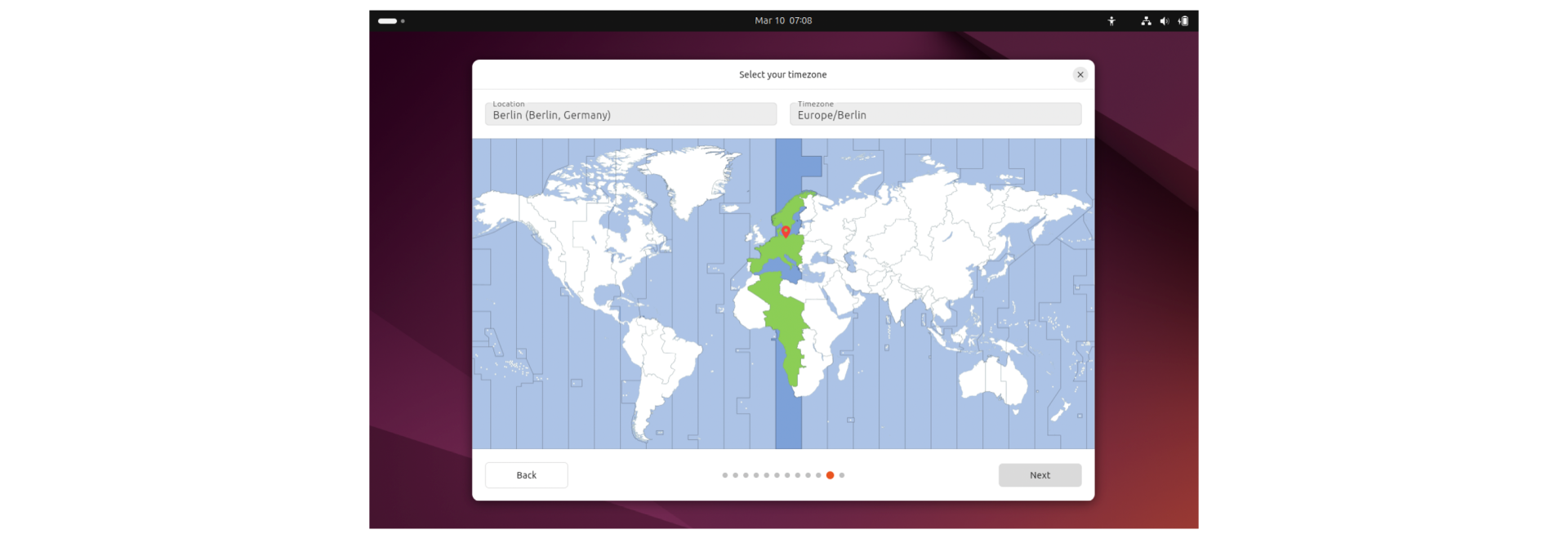Viewport: 1568px width, 543px height.
Task: Click the first grey step indicator dot
Action: (x=725, y=475)
